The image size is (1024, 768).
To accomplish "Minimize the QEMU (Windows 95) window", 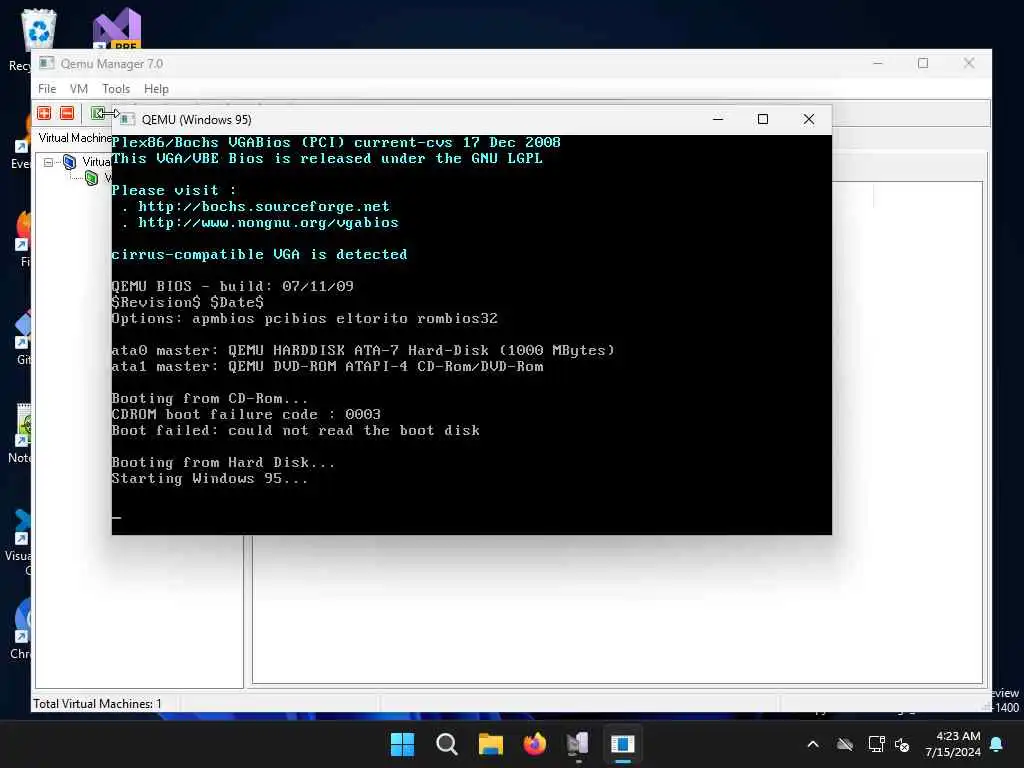I will click(x=718, y=119).
